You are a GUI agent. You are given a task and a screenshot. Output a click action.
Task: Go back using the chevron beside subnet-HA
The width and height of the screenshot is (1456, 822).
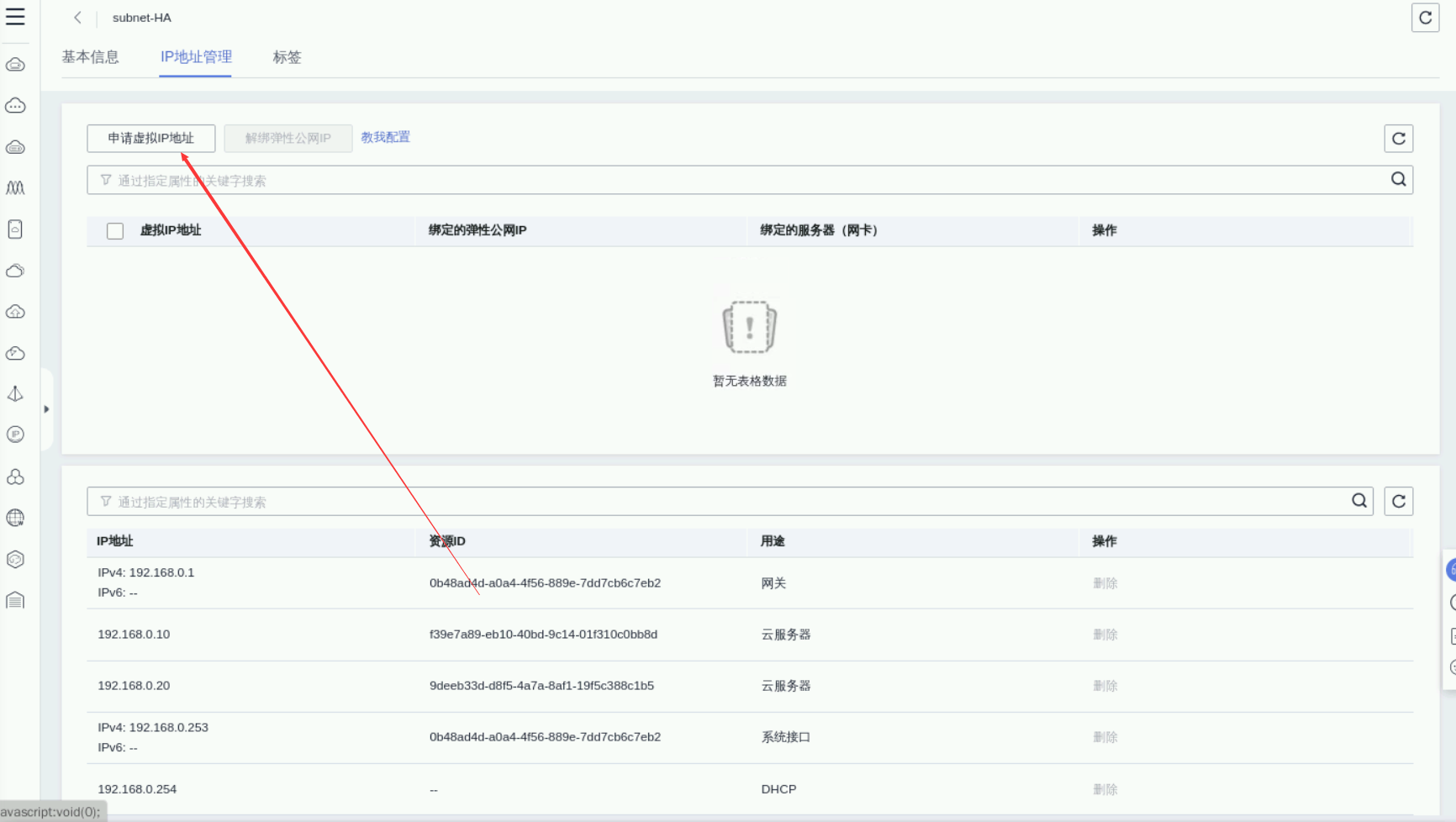coord(77,18)
